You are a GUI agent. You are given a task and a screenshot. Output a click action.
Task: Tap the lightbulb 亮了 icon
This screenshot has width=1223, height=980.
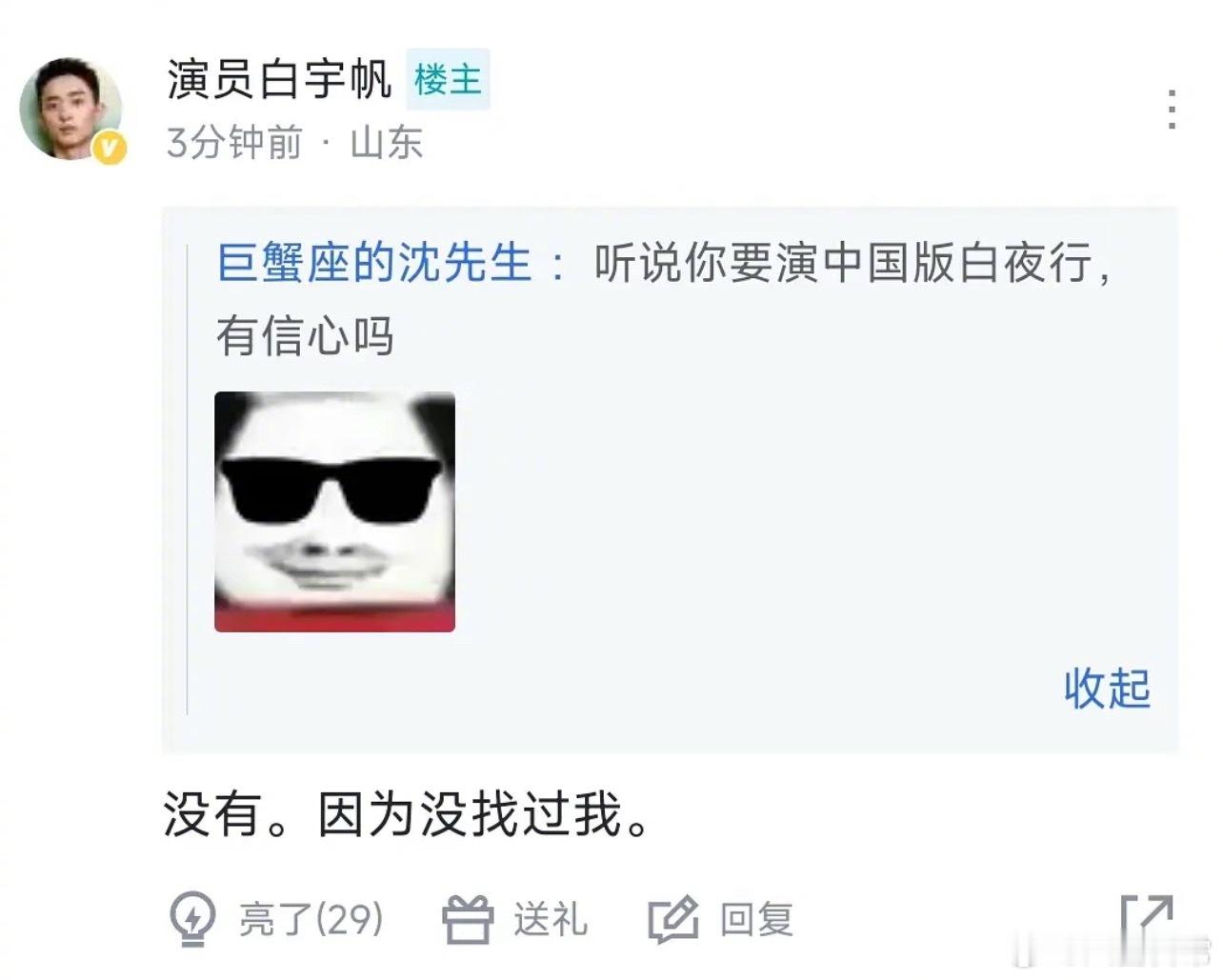(192, 919)
